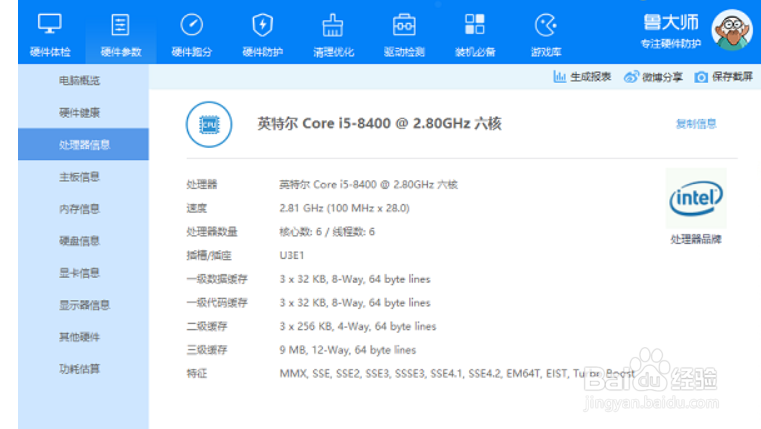Click the speed value 2.81 GHz (100 MHz x 28.0)

tap(345, 208)
